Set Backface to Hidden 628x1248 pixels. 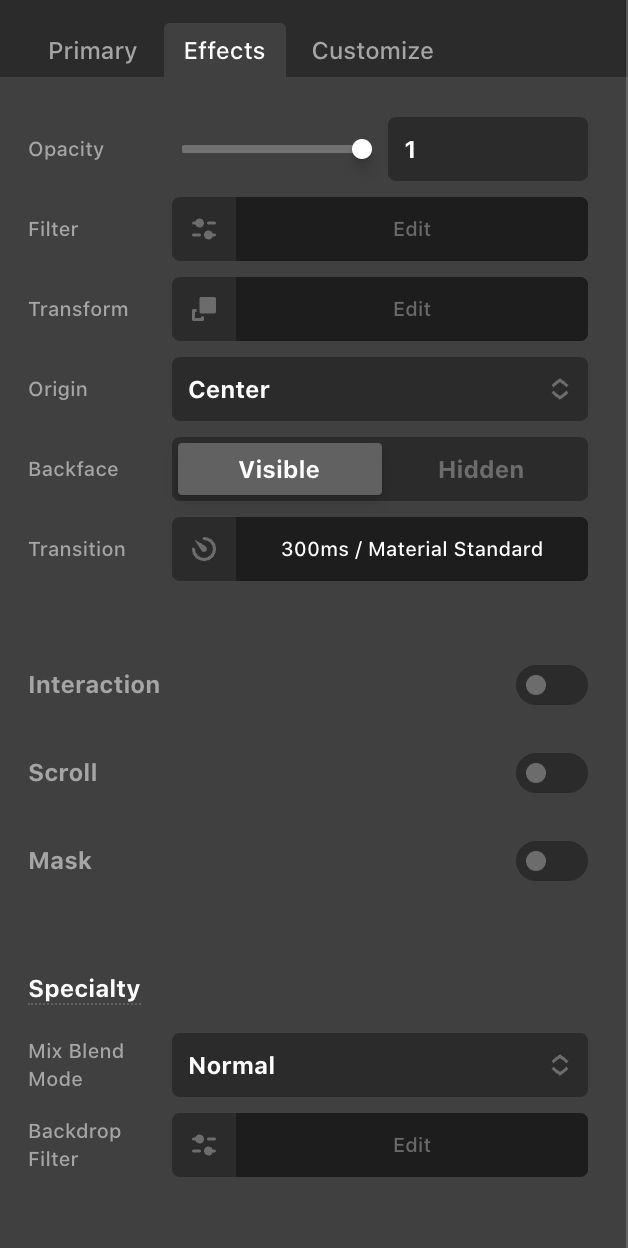point(481,469)
